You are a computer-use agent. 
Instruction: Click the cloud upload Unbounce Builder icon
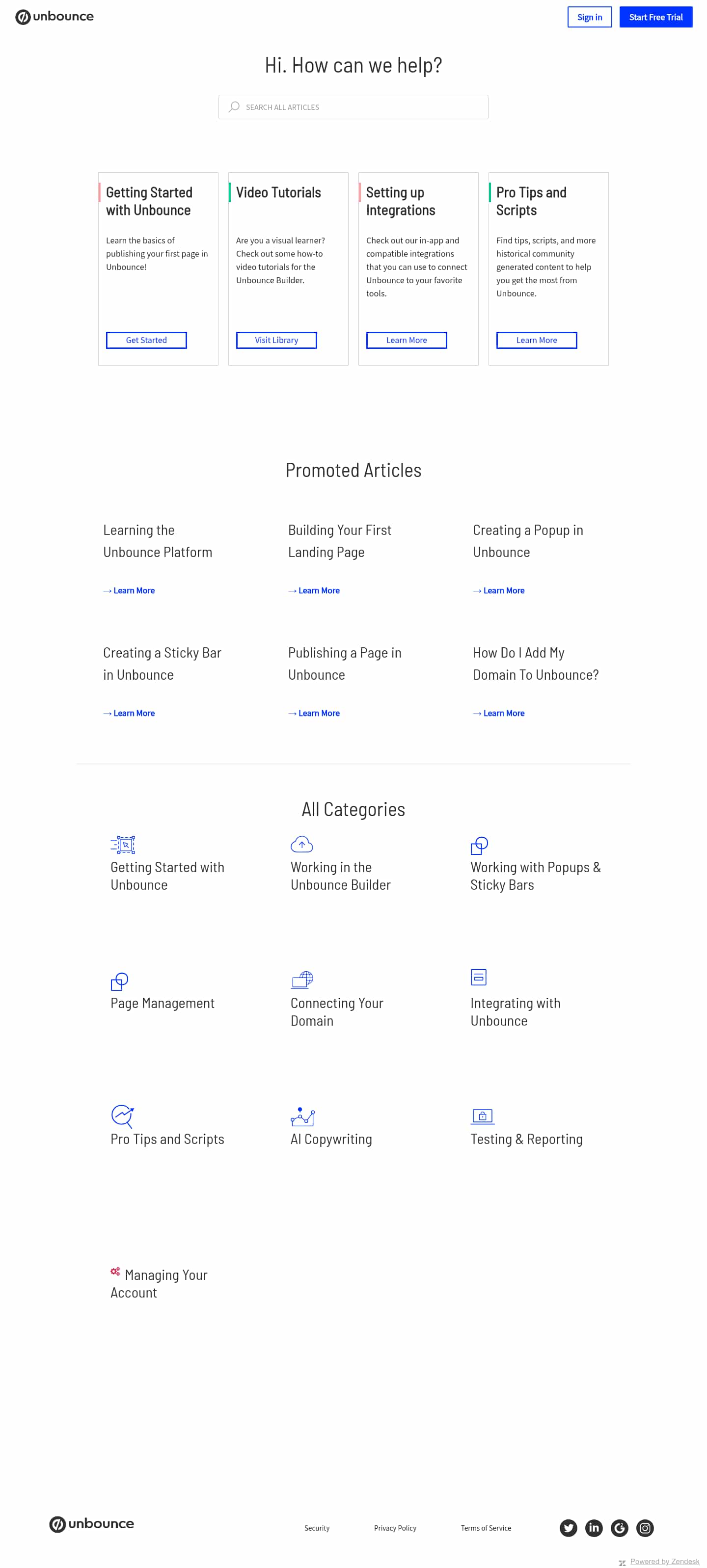click(x=301, y=844)
